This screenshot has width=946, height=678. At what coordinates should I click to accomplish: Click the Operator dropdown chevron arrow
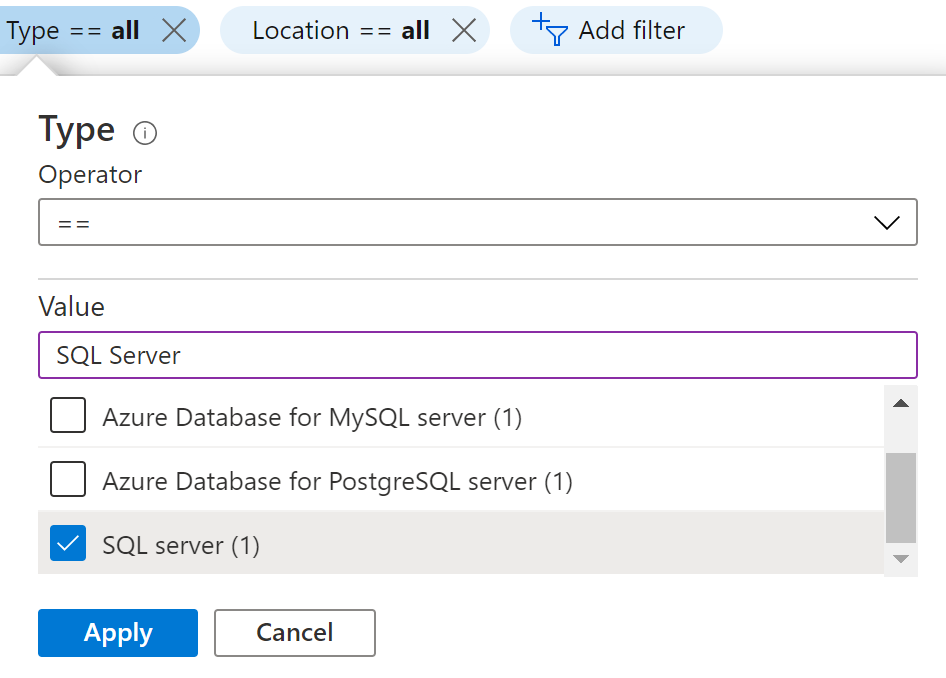tap(887, 223)
